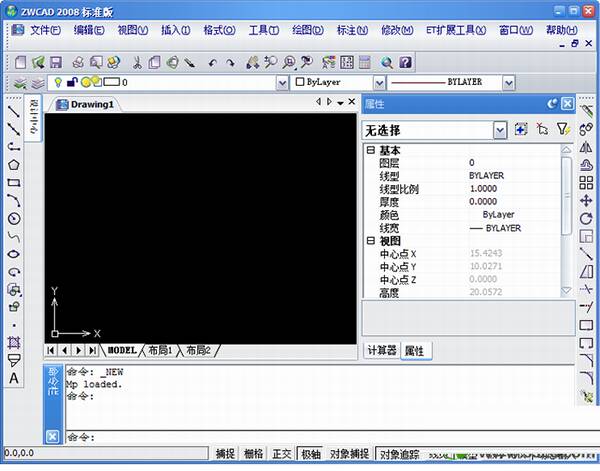Viewport: 600px width, 471px height.
Task: Switch to the 布局1 layout tab
Action: point(160,350)
